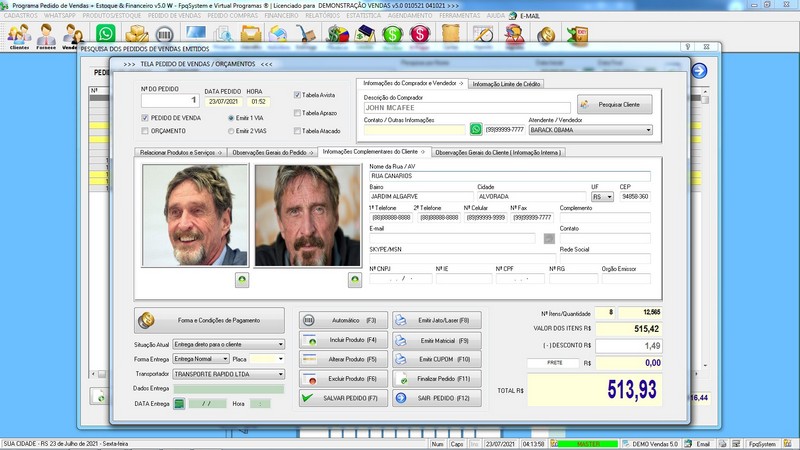Open Observações Gerais do Pedido tab
This screenshot has height=450, width=800.
pos(272,153)
